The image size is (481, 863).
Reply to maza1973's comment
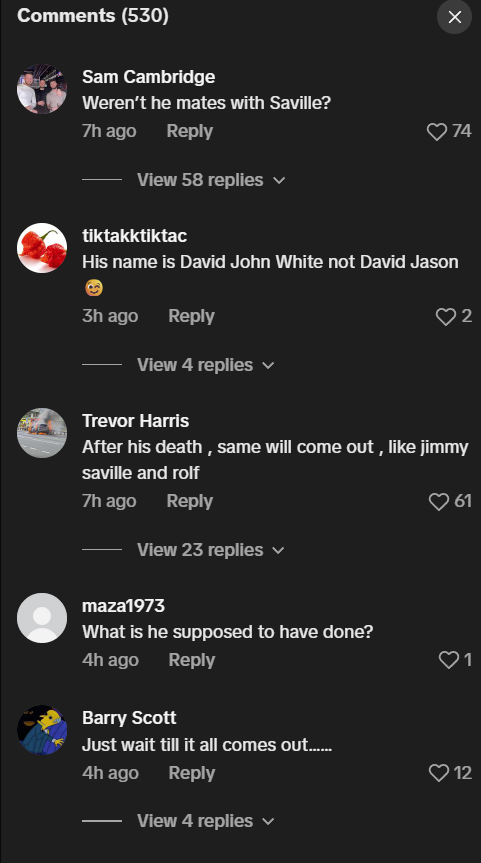192,660
